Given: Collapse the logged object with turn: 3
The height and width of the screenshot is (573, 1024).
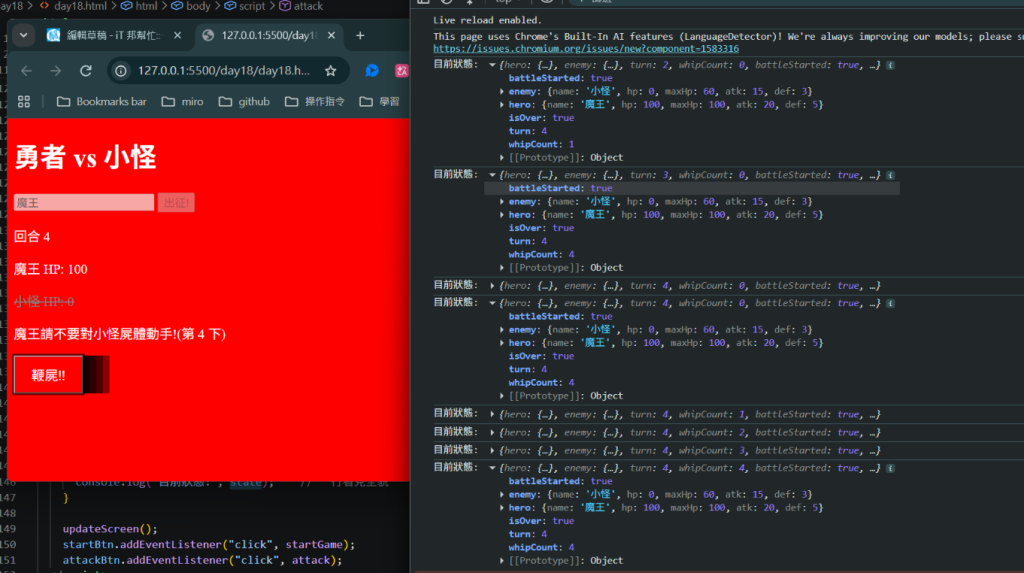Looking at the screenshot, I should (492, 175).
